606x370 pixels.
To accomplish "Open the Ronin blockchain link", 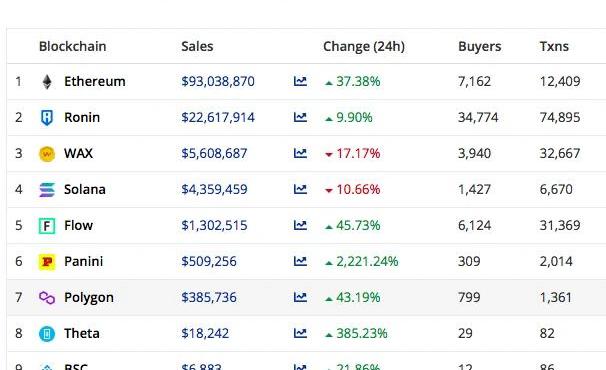I will tap(82, 117).
